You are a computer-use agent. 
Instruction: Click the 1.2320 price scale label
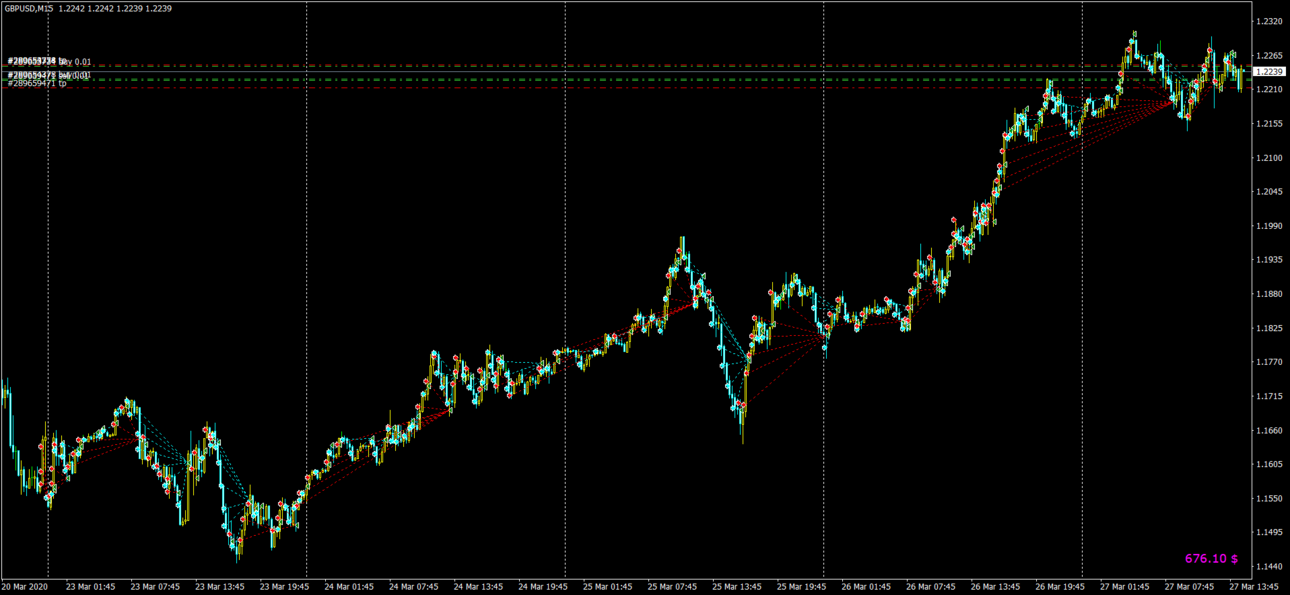click(x=1269, y=21)
